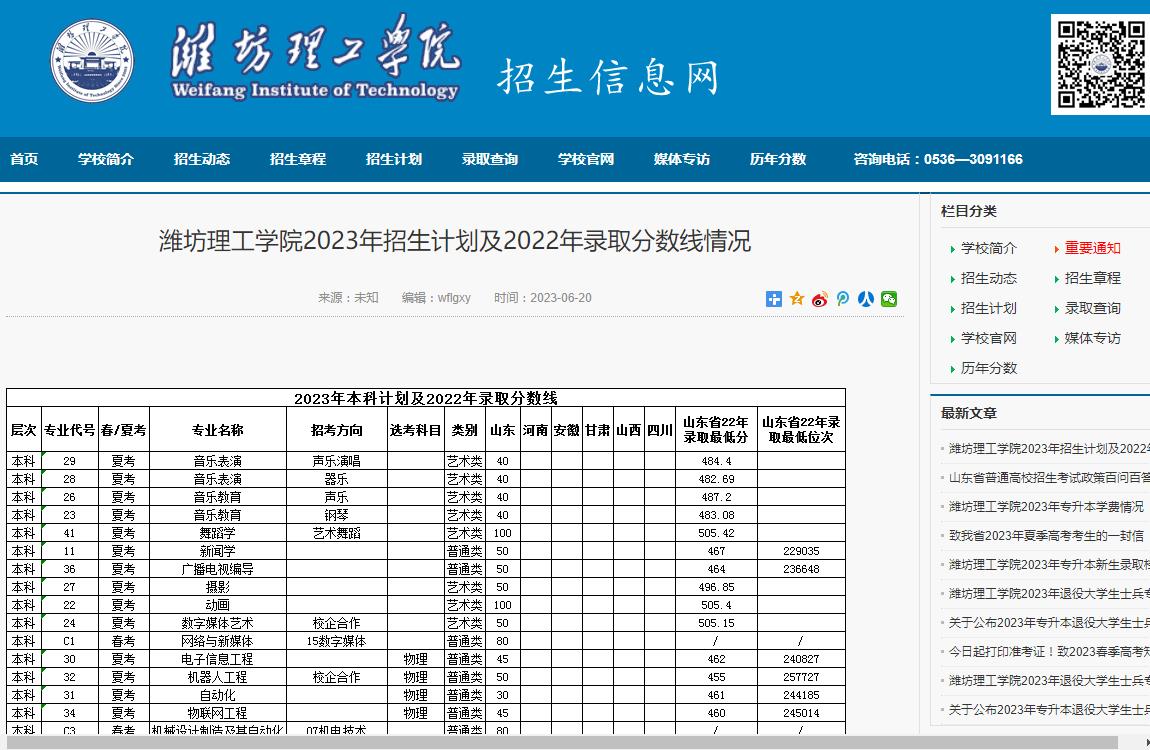Screen dimensions: 1150x750
Task: Click sidebar link 招生章程
Action: [x=1093, y=279]
